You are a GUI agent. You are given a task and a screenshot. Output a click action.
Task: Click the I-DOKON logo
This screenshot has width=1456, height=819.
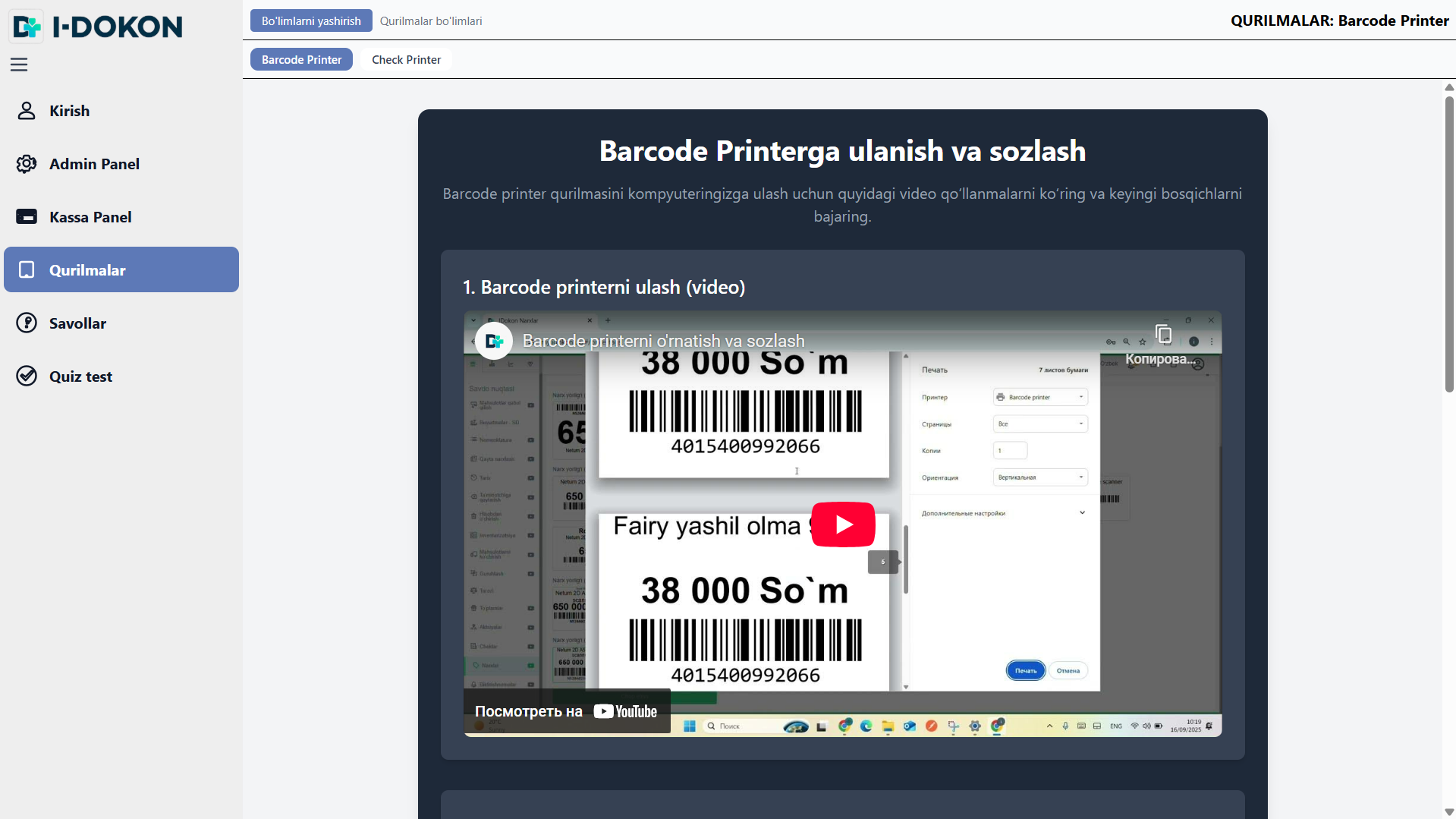tap(98, 27)
